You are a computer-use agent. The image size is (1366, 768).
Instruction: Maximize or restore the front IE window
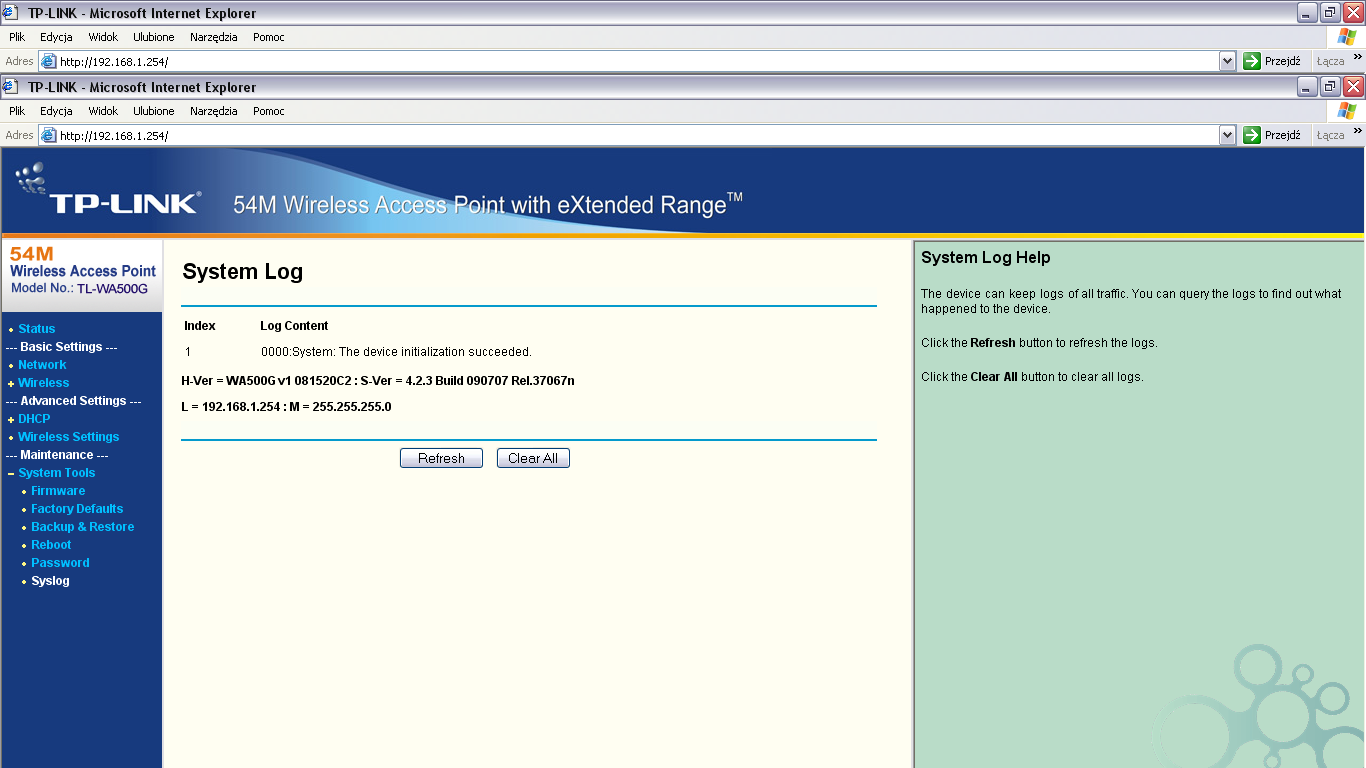[1330, 87]
